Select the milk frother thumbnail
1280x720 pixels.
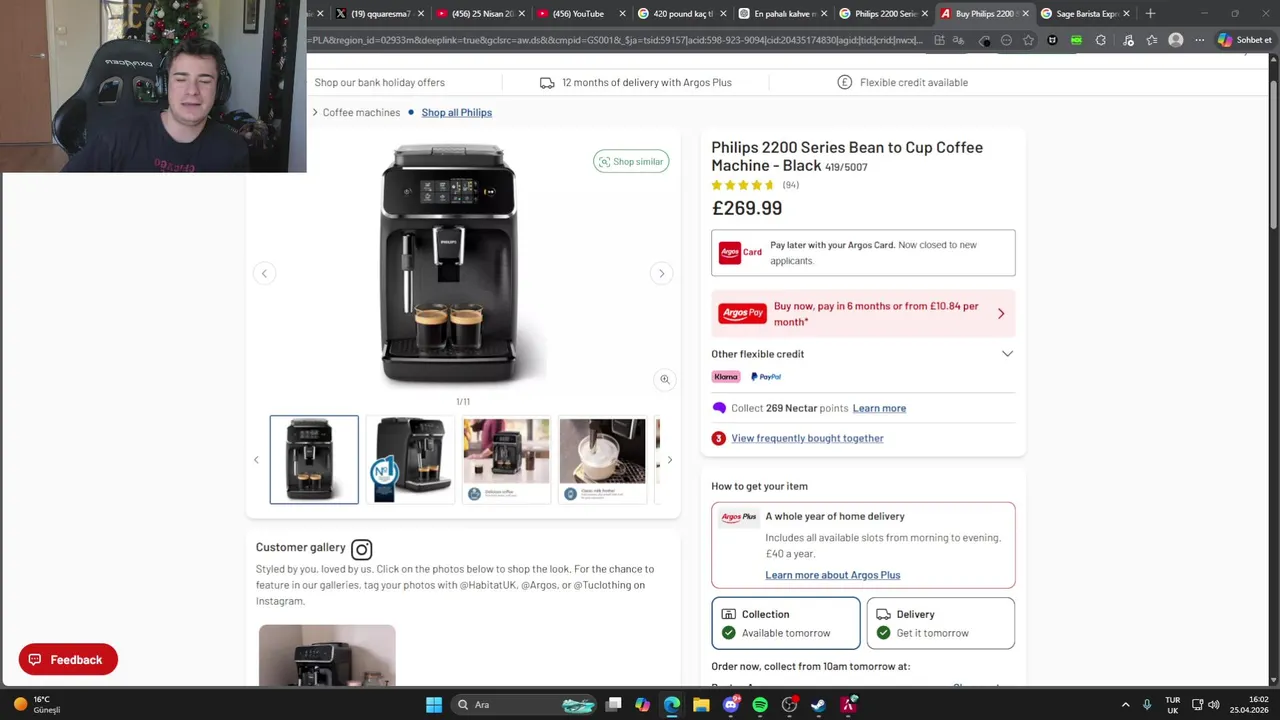pos(602,459)
